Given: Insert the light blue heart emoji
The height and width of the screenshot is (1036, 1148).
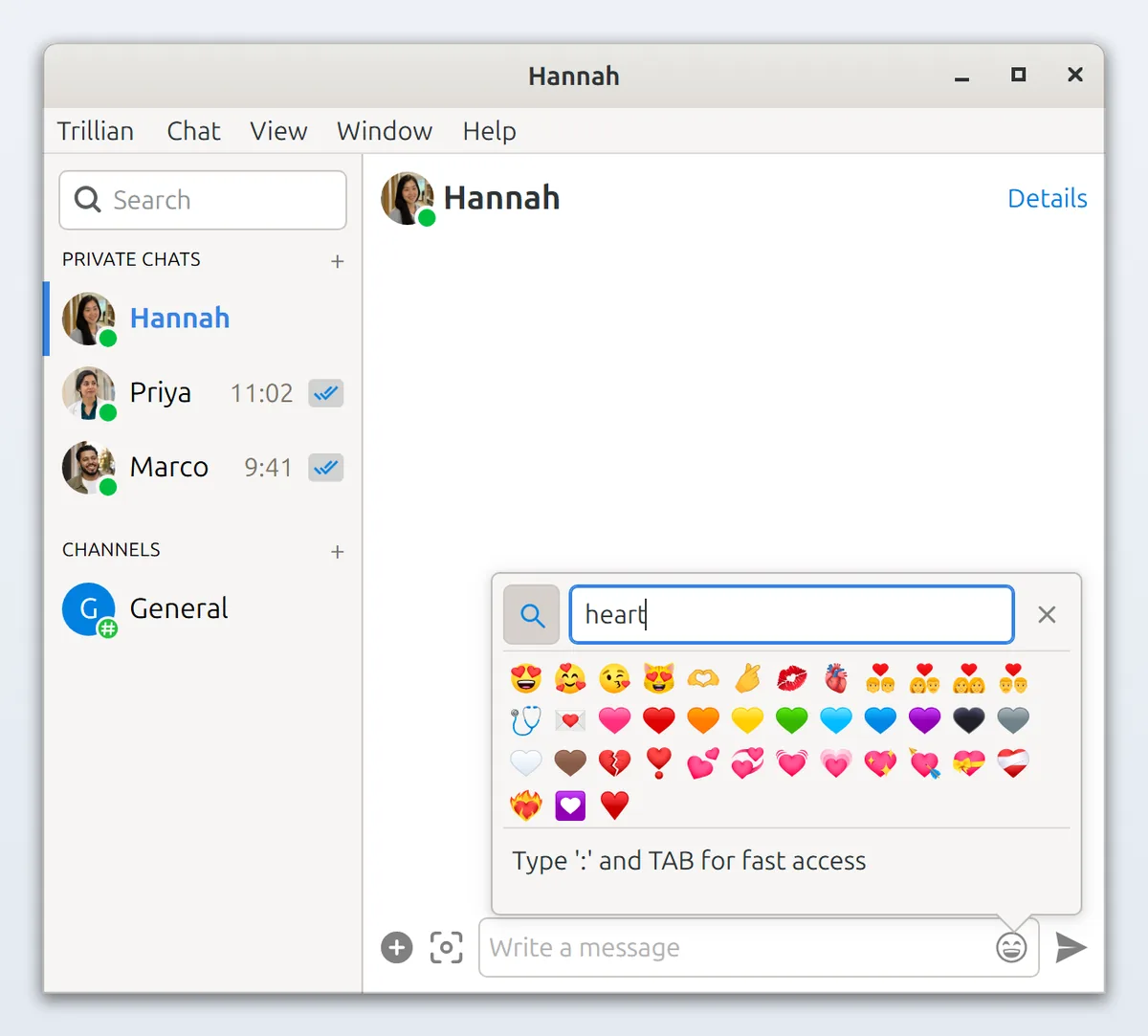Looking at the screenshot, I should 836,719.
